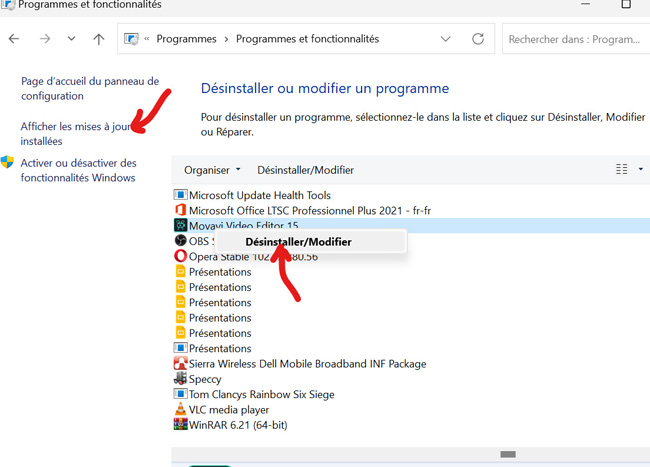The width and height of the screenshot is (650, 467).
Task: Open Afficher les mises à jour installées
Action: (76, 133)
